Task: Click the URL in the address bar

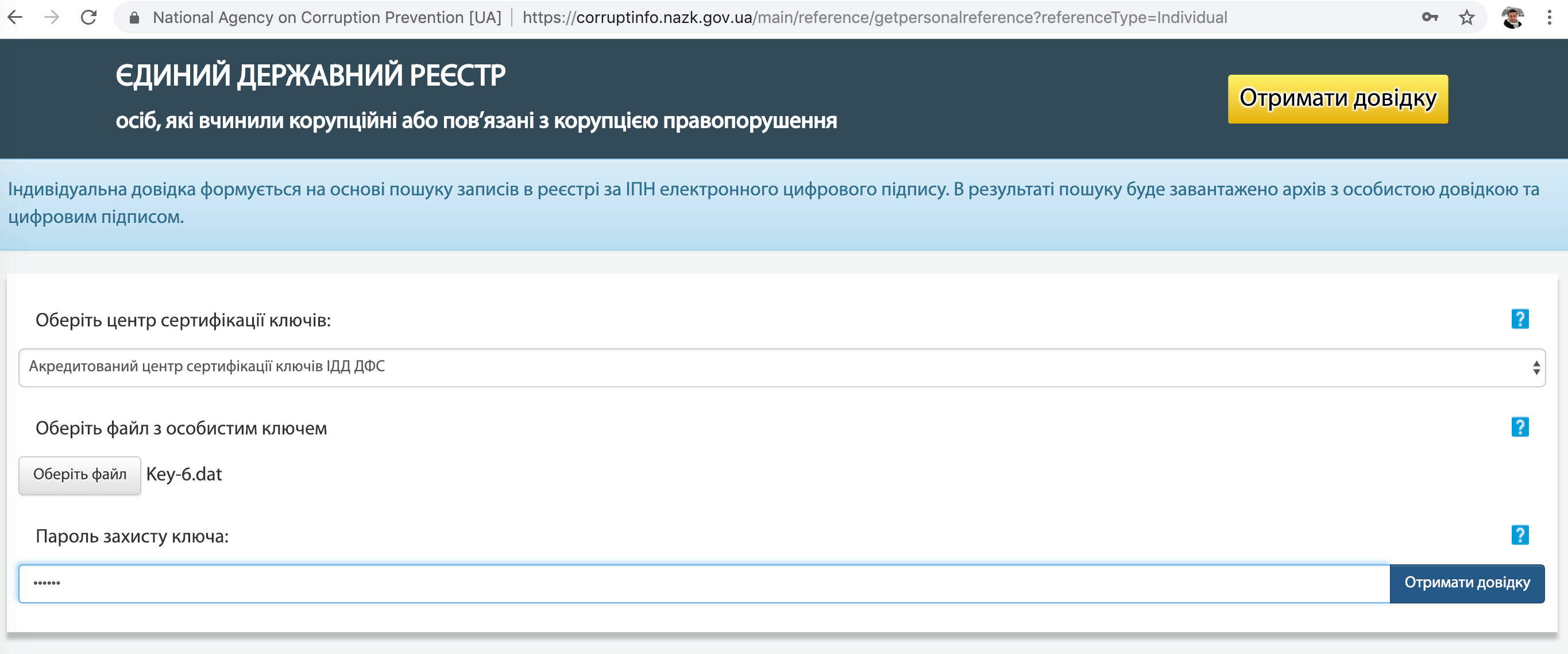Action: pyautogui.click(x=874, y=18)
